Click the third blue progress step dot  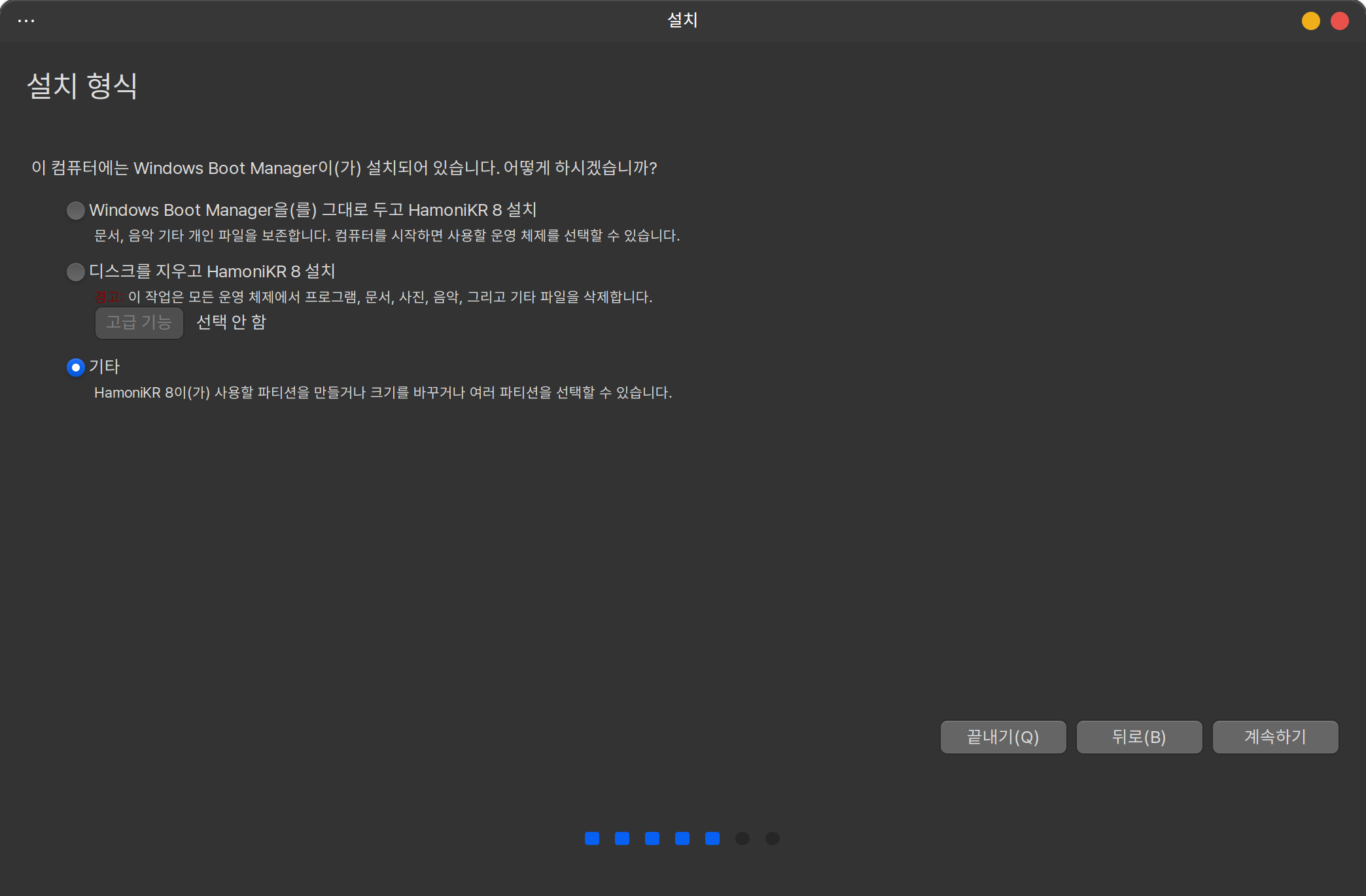[x=652, y=838]
